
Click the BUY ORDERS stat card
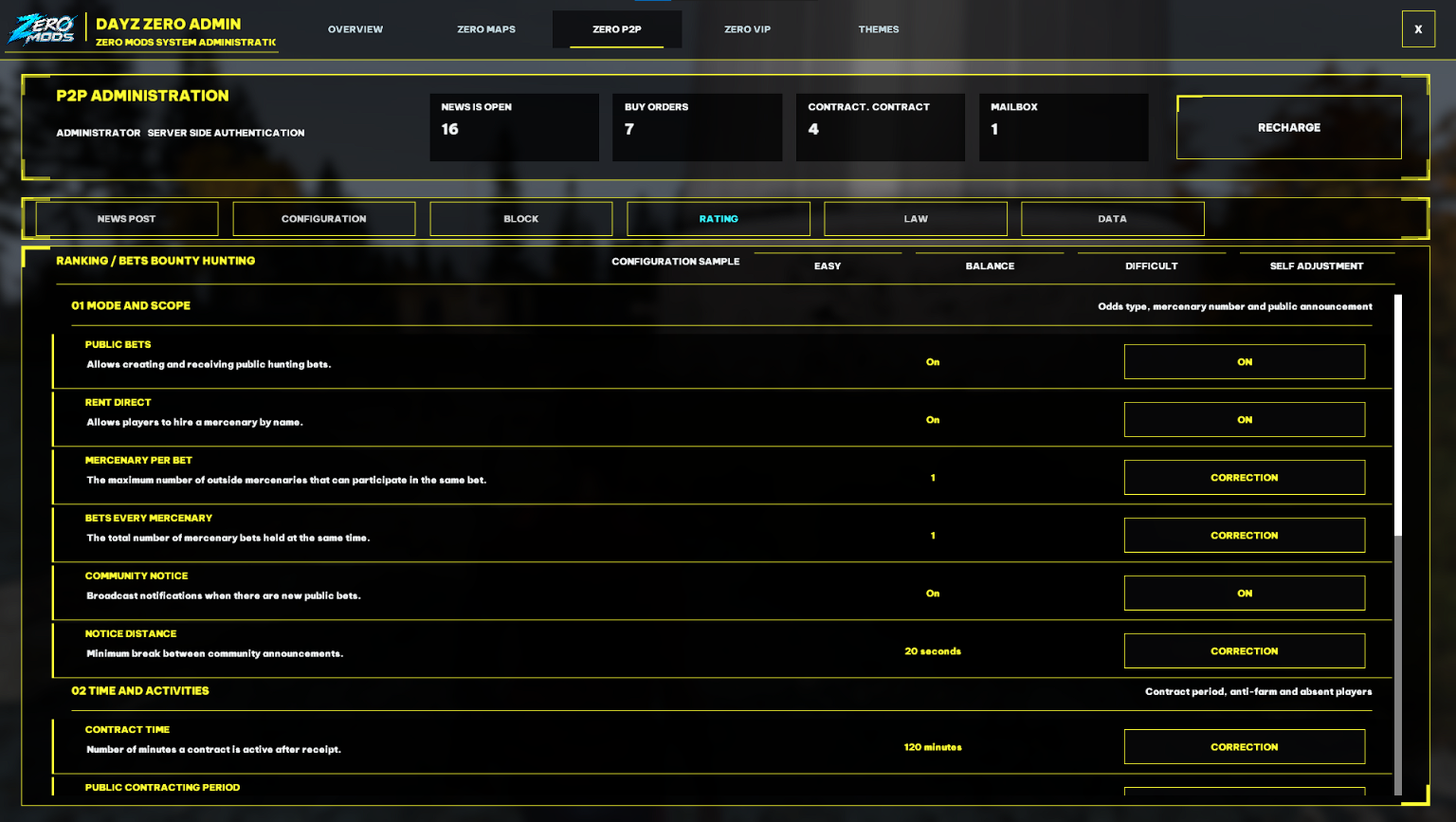tap(698, 127)
